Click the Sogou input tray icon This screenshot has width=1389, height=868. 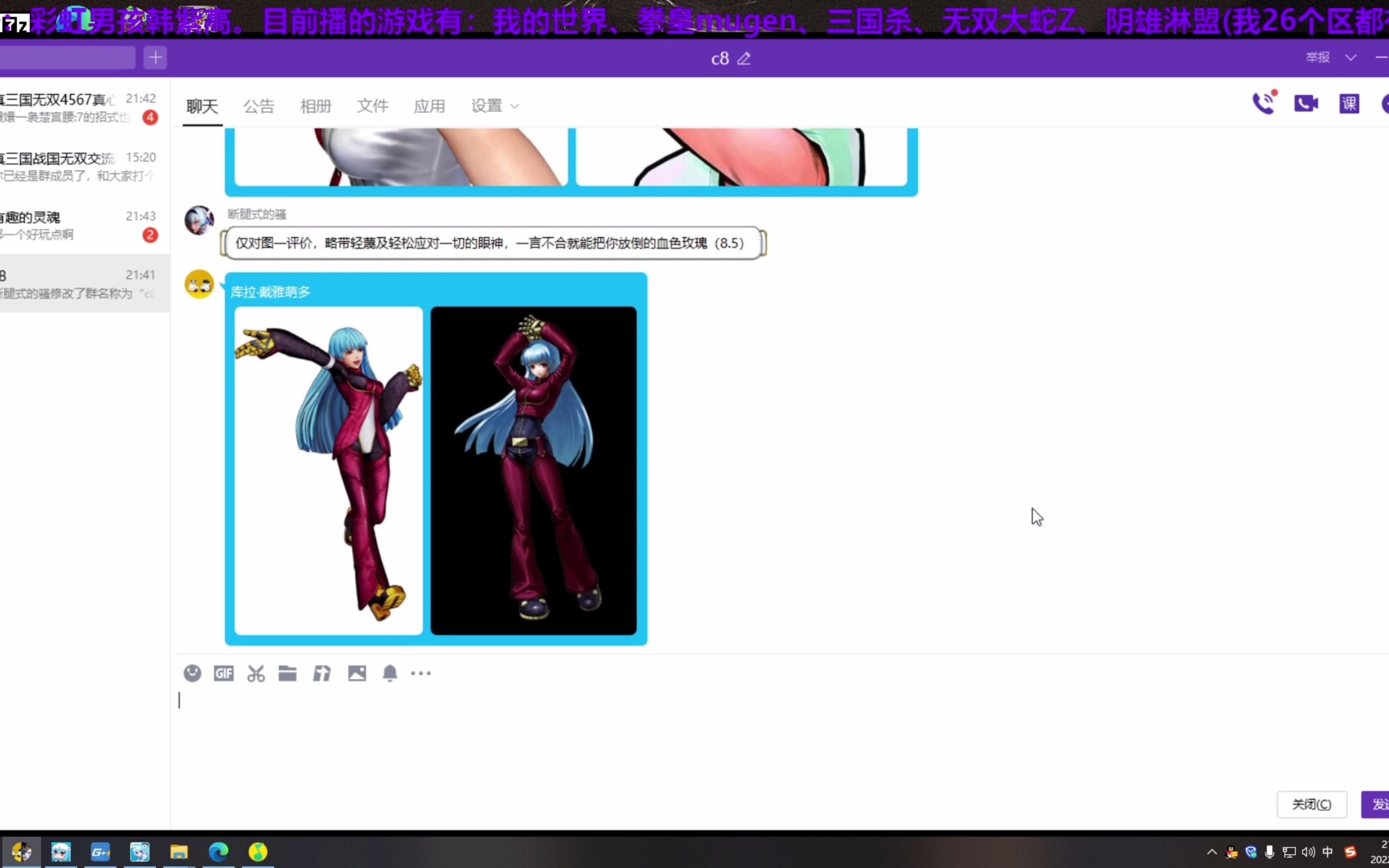coord(1350,852)
